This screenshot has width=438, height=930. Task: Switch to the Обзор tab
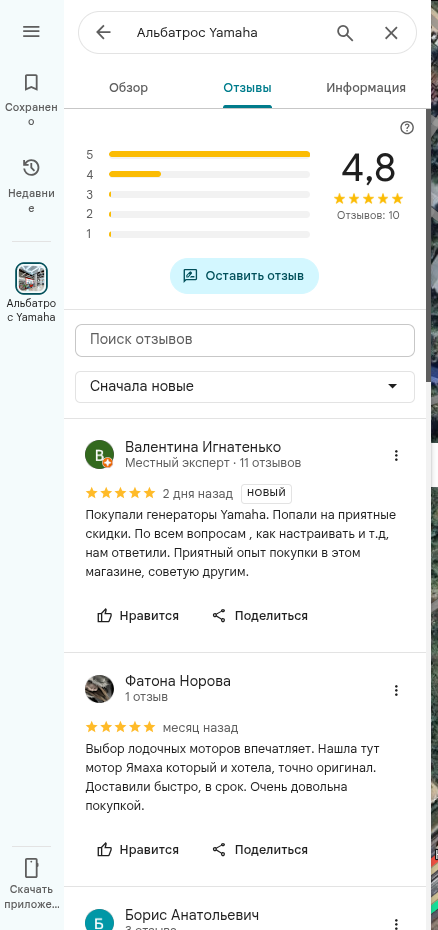[x=128, y=88]
